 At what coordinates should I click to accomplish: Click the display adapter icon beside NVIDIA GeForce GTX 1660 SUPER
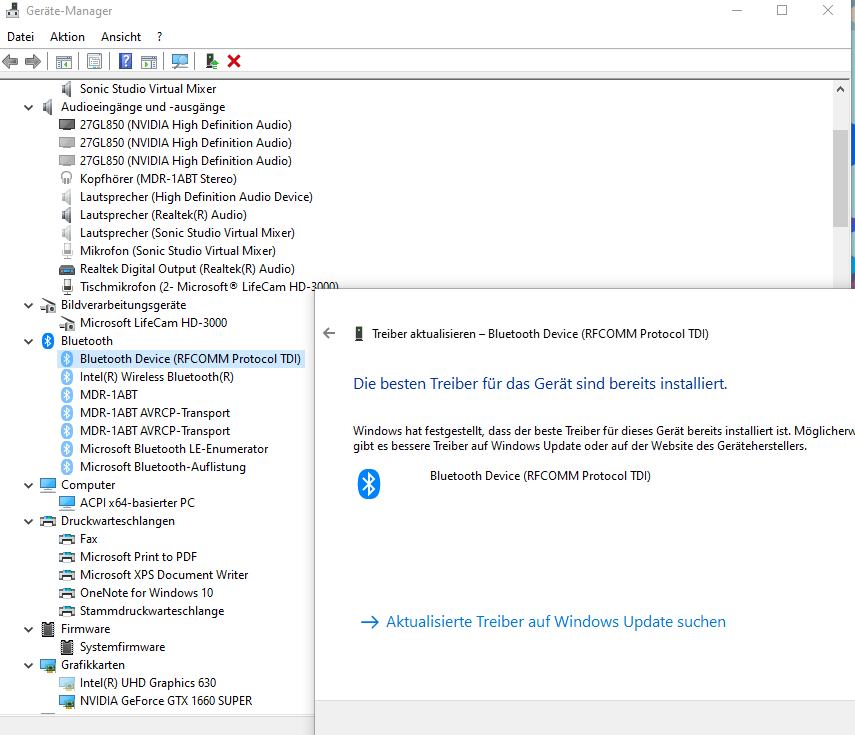click(67, 701)
